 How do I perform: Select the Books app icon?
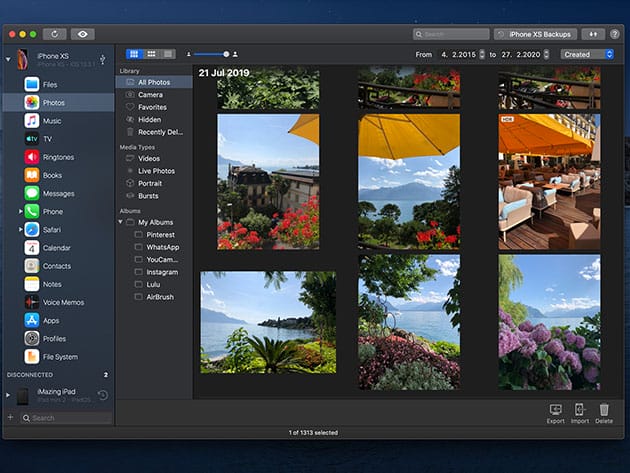click(32, 175)
